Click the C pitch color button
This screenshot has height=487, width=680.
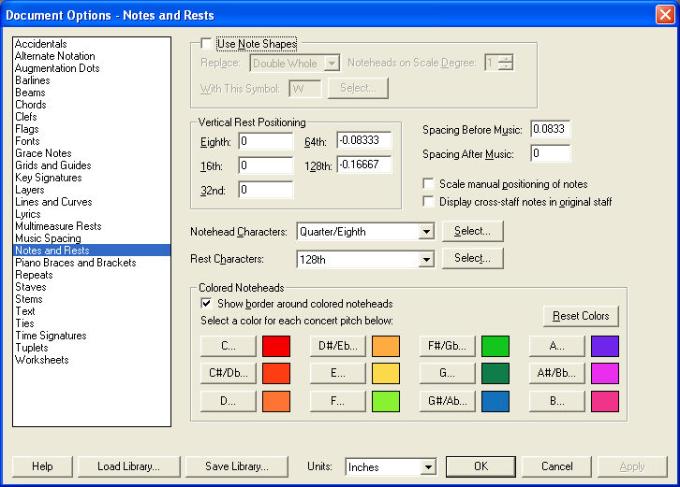(228, 346)
